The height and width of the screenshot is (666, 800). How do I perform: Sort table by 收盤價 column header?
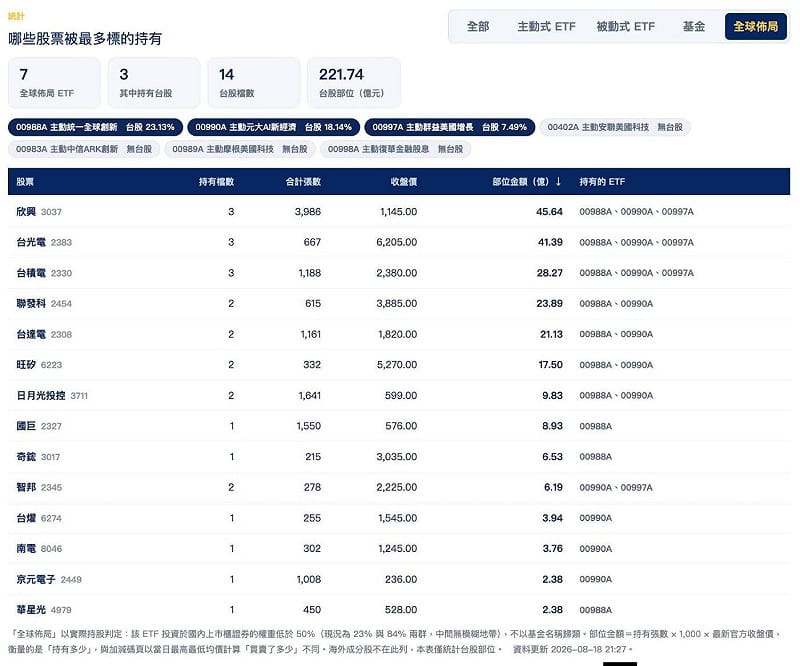[x=404, y=182]
